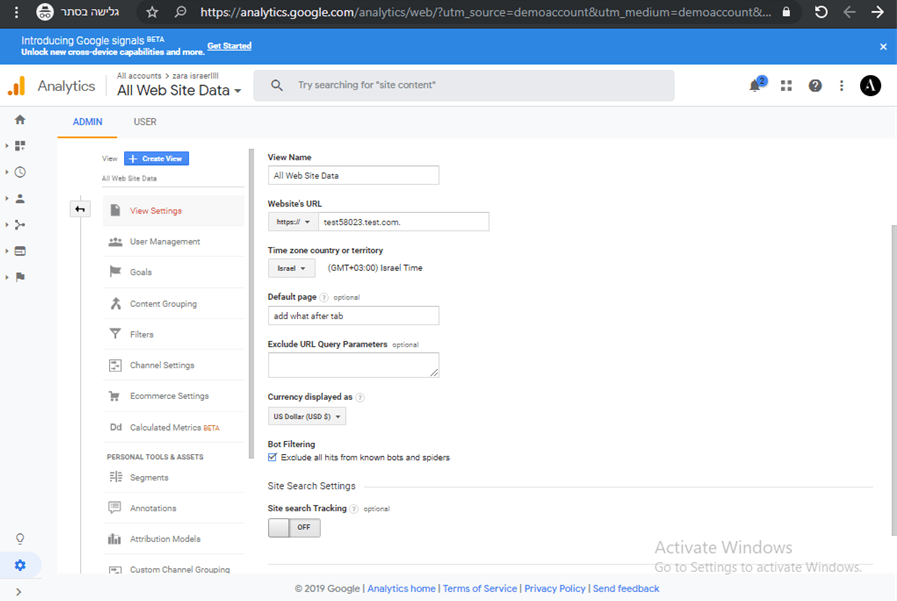Click the Get Started link in banner

(229, 46)
